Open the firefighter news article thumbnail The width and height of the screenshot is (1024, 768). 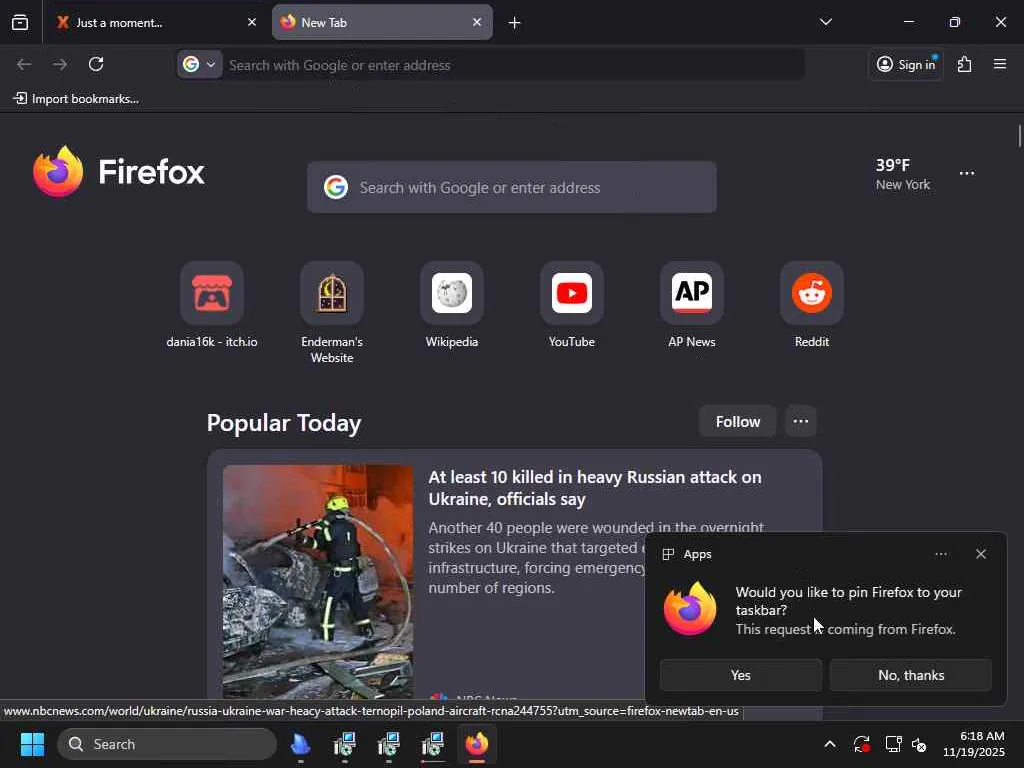(x=318, y=582)
